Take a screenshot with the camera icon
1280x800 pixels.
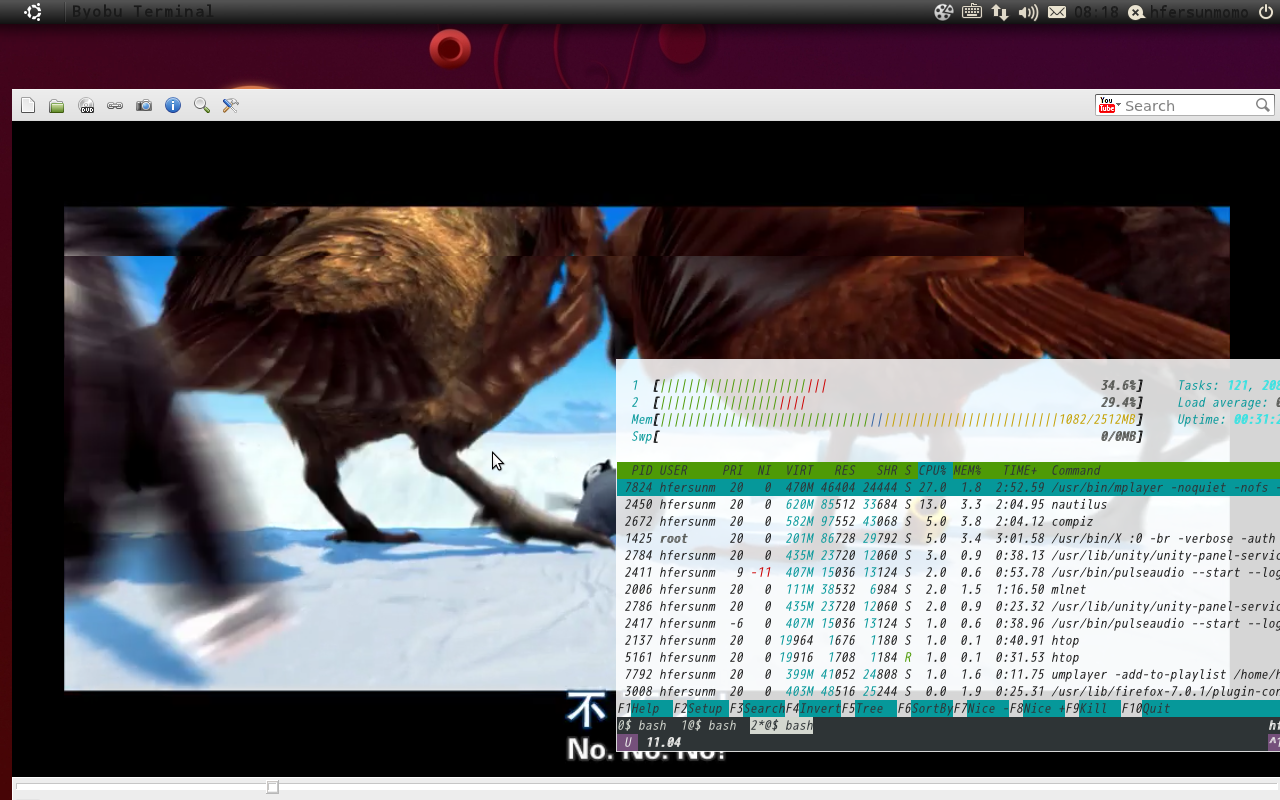click(144, 105)
